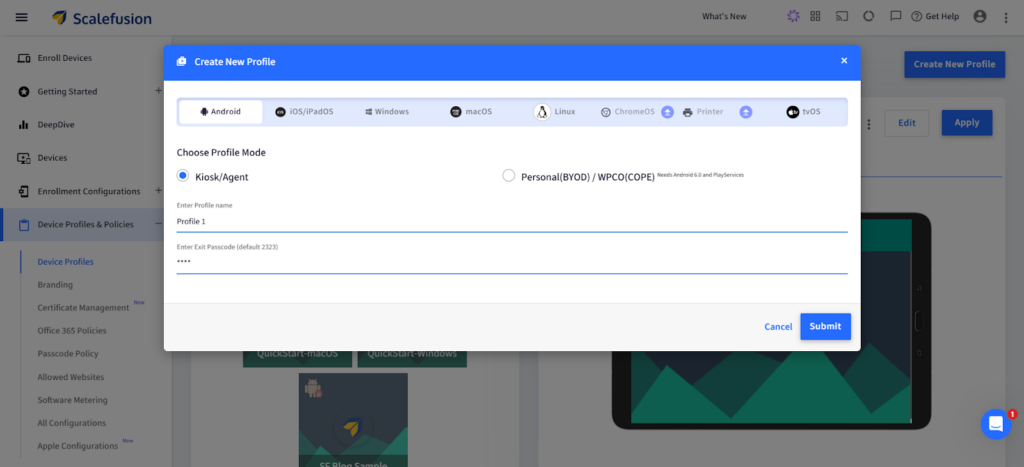Click the Getting Started star icon
1024x467 pixels.
(24, 91)
